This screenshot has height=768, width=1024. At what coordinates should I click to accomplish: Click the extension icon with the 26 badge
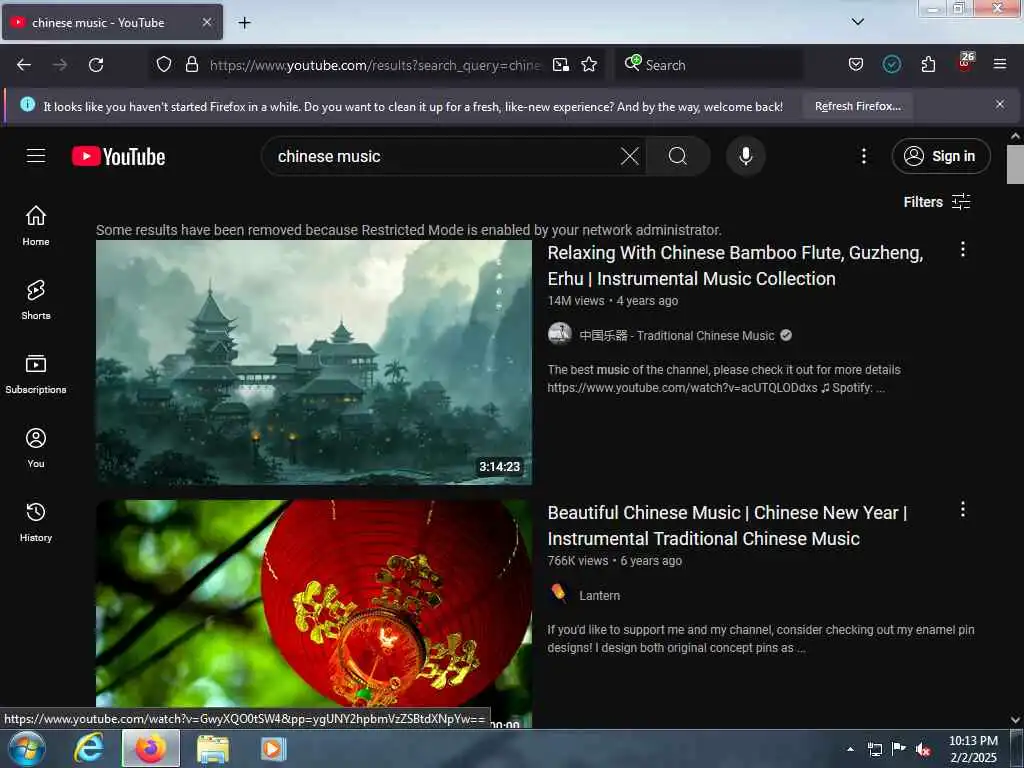(x=965, y=63)
